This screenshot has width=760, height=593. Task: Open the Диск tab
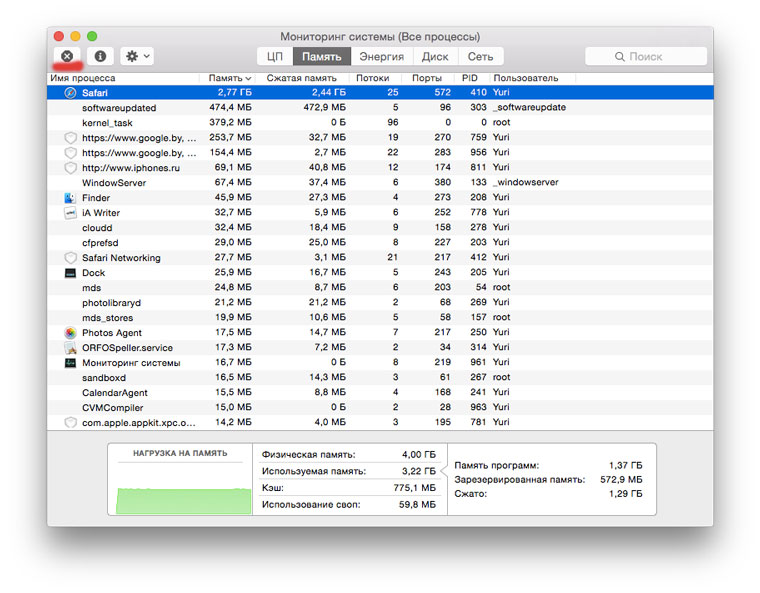[435, 57]
